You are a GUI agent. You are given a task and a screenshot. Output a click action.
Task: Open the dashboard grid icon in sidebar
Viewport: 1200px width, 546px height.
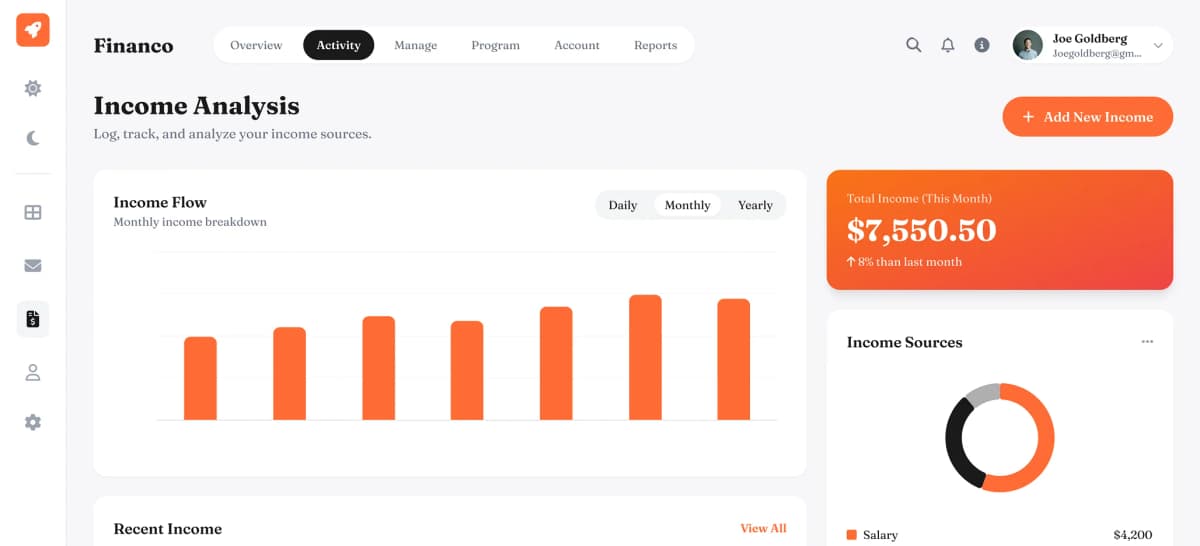(x=33, y=212)
